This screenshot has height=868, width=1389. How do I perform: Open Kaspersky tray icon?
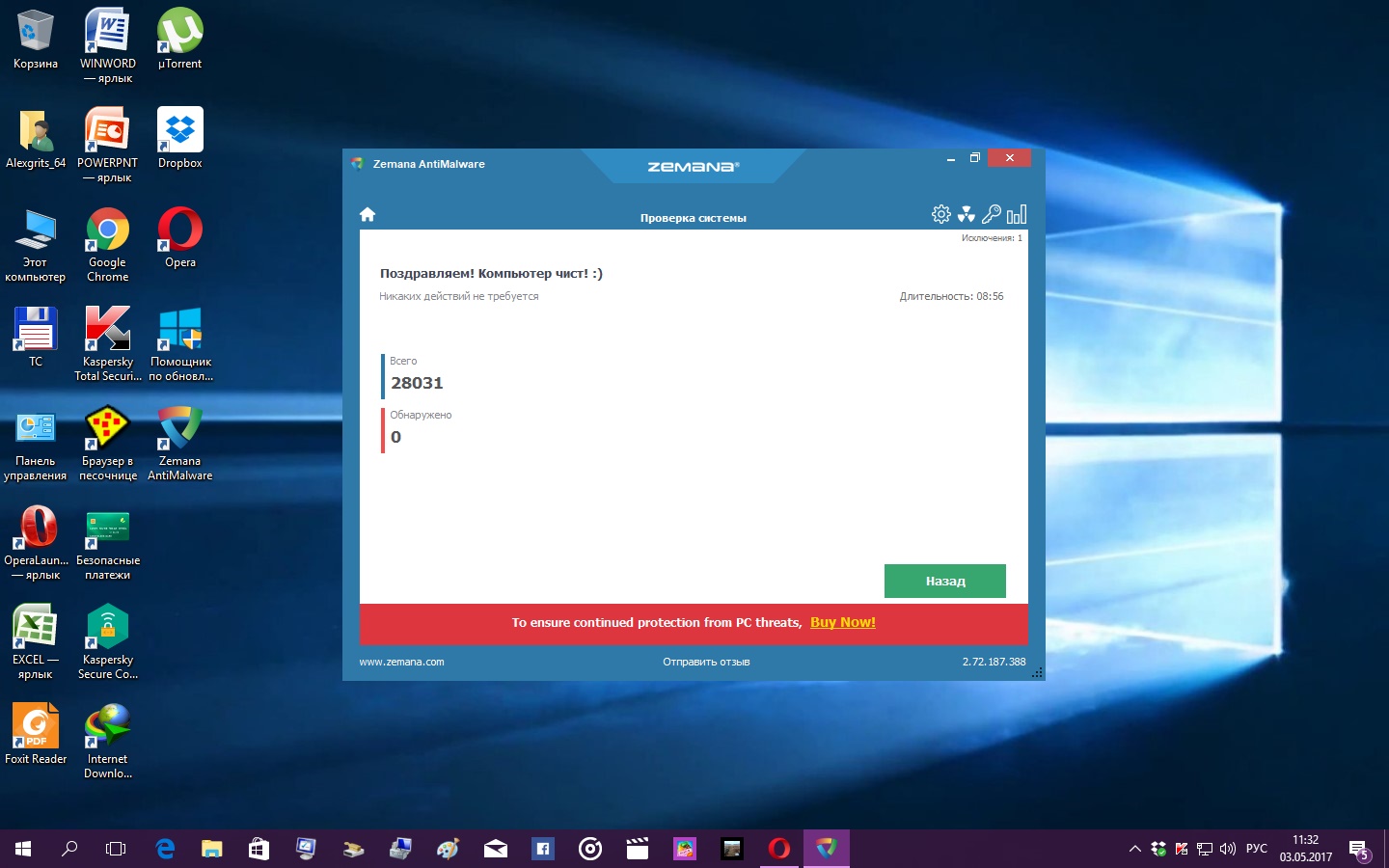point(1182,849)
